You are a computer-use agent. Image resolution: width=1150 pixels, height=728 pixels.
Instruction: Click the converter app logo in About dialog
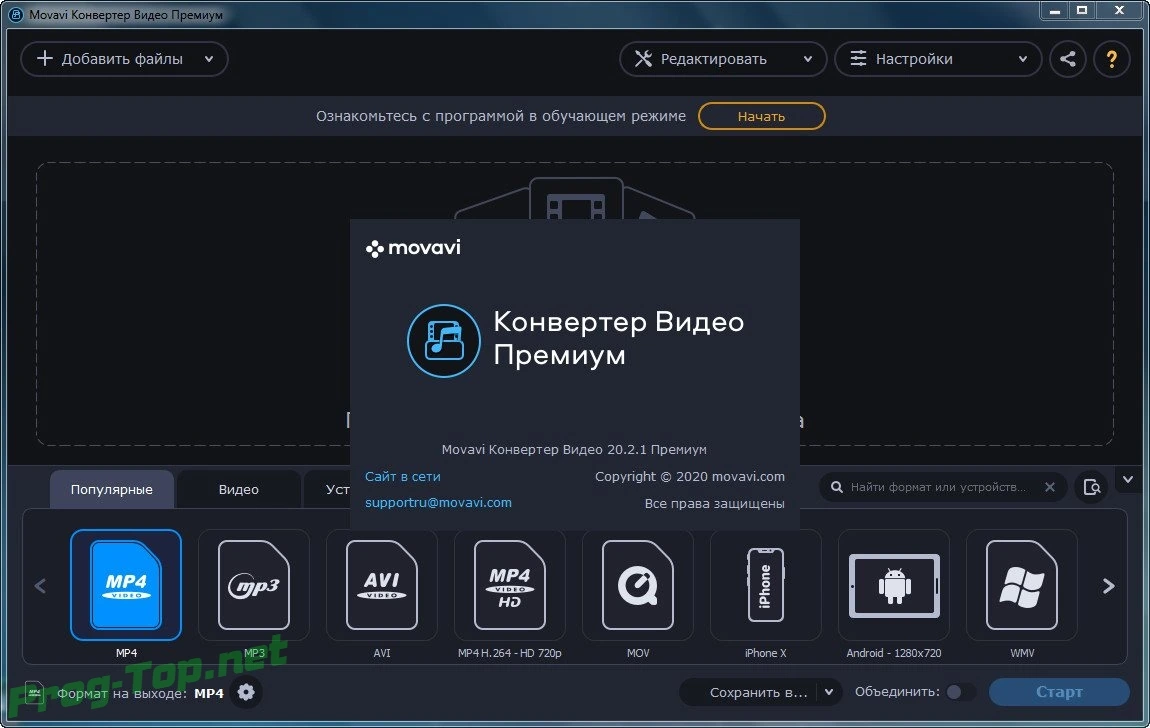tap(444, 341)
